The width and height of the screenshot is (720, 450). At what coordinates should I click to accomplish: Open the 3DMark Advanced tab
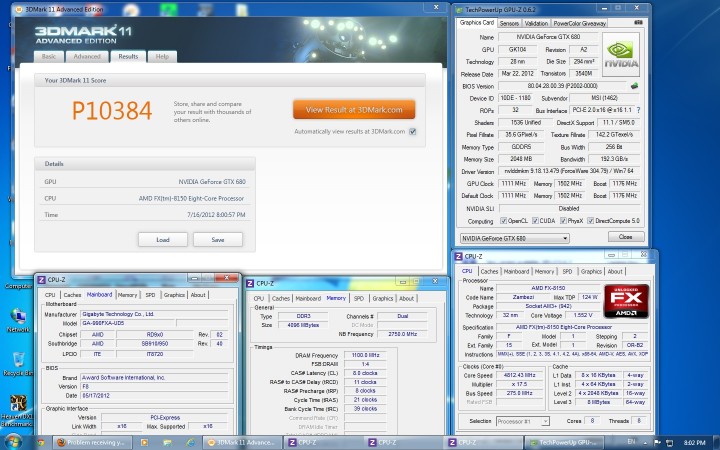(x=87, y=56)
